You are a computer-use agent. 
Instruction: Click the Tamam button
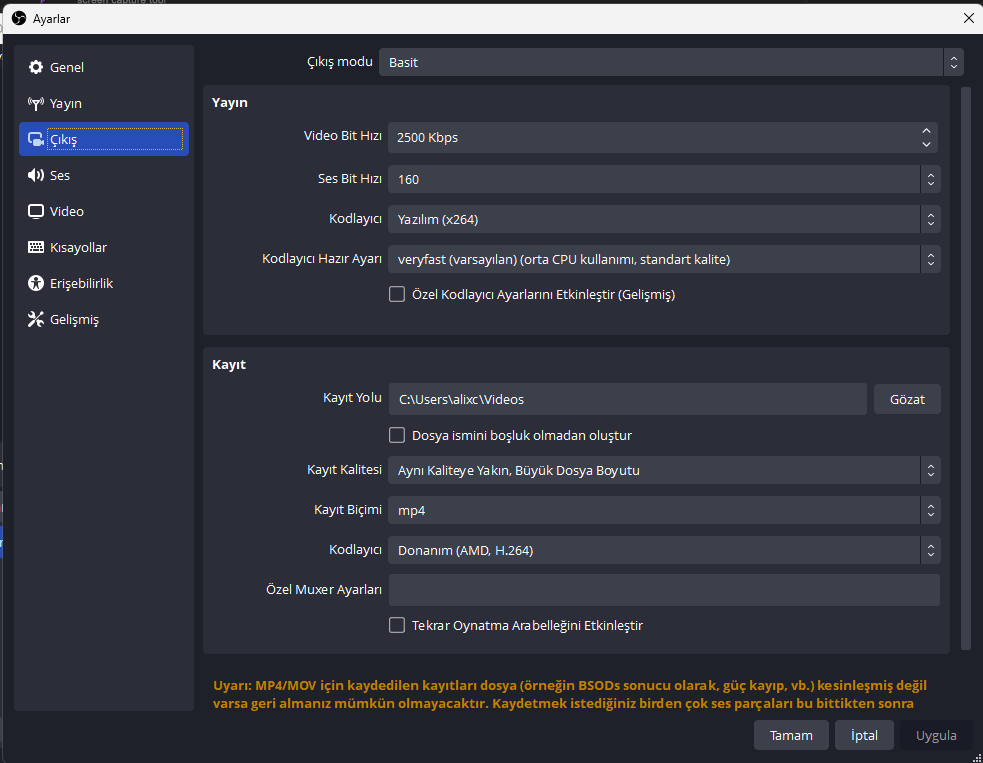coord(791,736)
